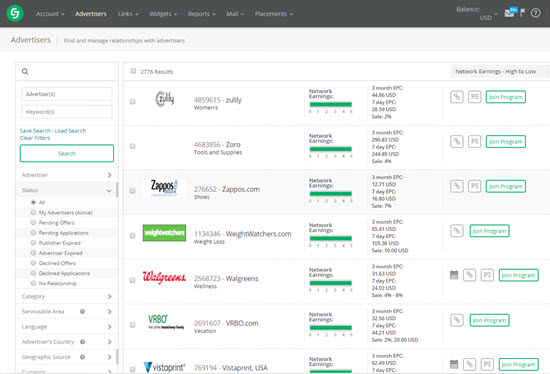This screenshot has width=550, height=374.
Task: Click the zulily logo thumbnail
Action: coord(165,99)
